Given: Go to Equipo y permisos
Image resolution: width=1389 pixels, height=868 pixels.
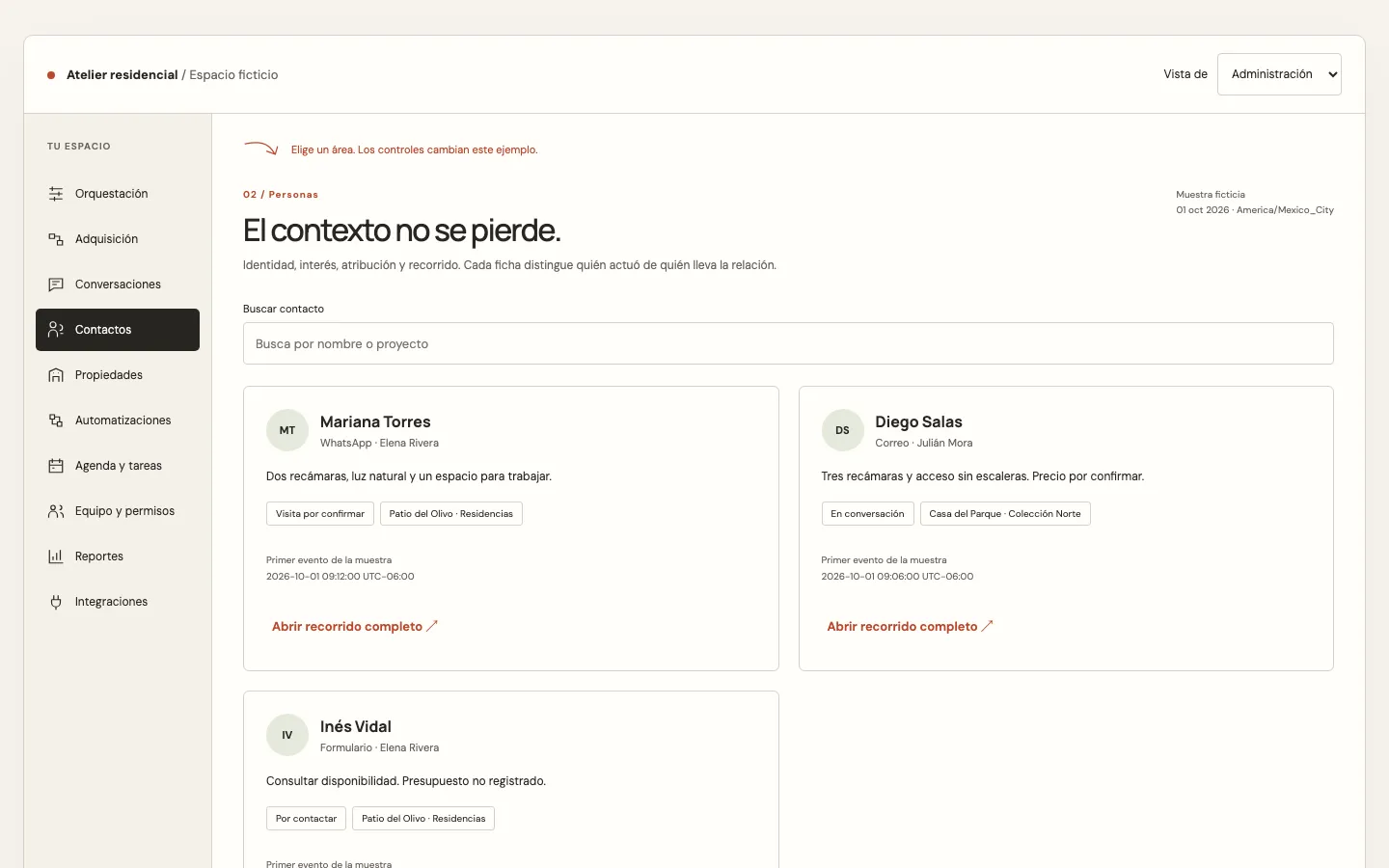Looking at the screenshot, I should 118,511.
